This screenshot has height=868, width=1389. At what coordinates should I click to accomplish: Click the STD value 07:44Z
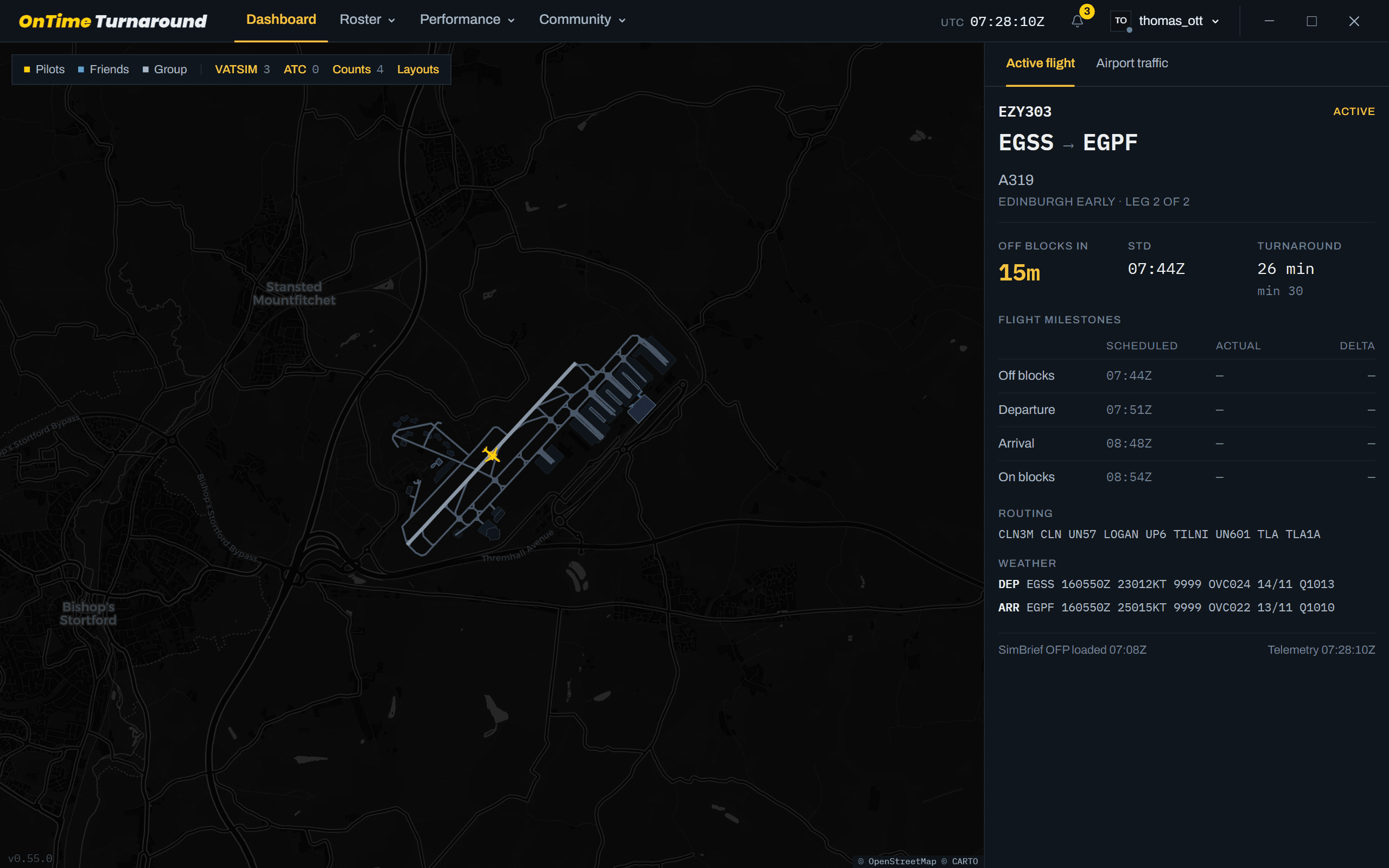point(1156,269)
